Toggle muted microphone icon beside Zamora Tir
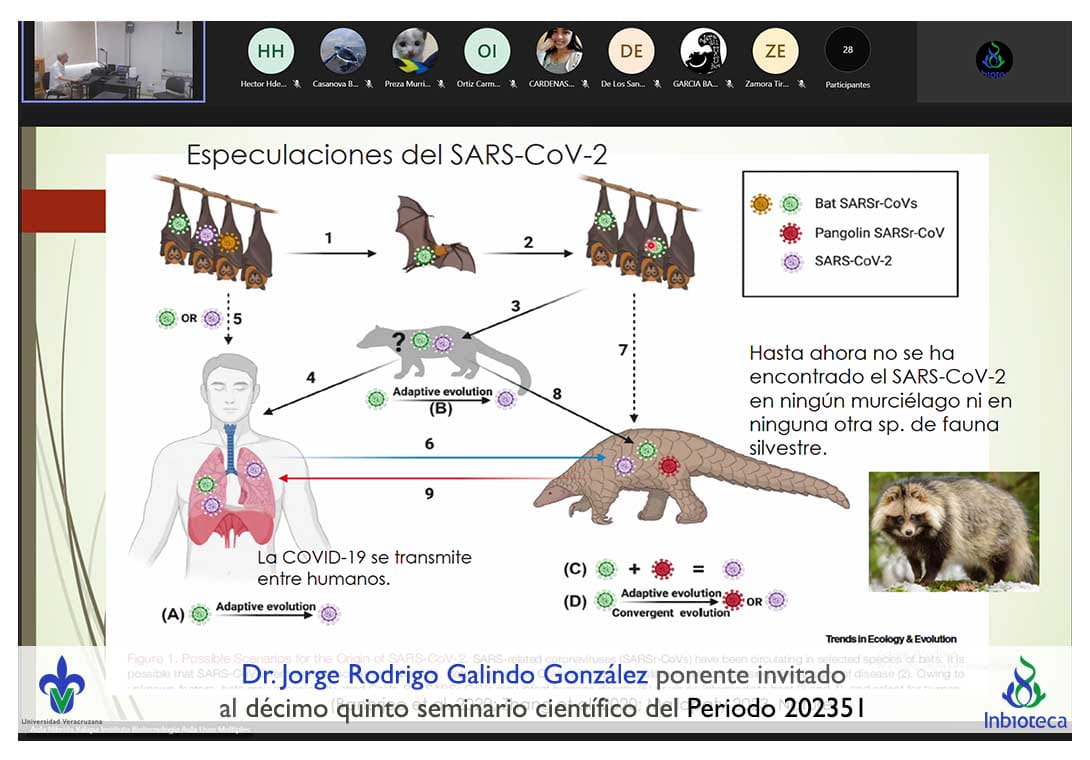Image resolution: width=1090 pixels, height=760 pixels. pos(801,85)
